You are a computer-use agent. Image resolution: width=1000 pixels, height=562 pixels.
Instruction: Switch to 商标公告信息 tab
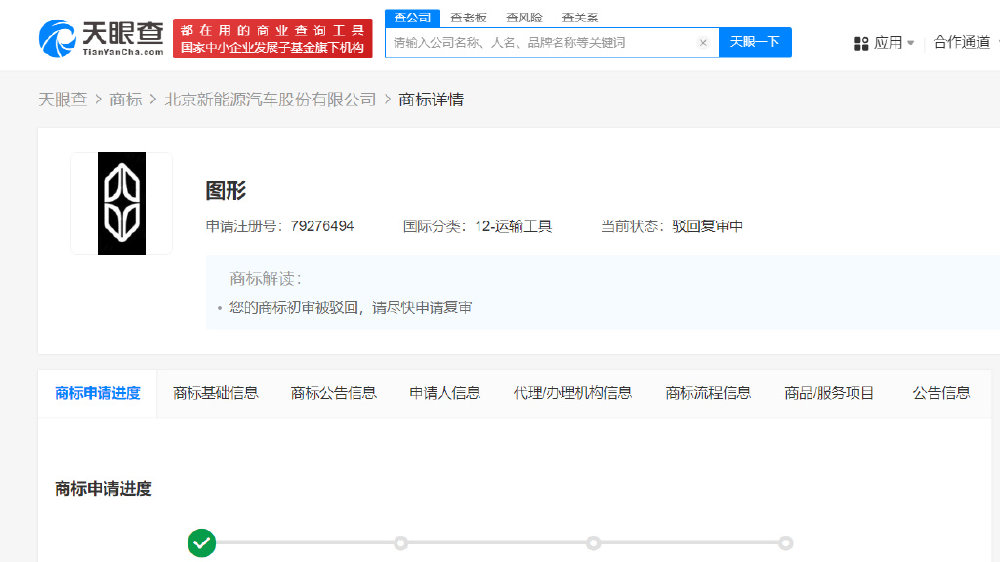point(334,393)
